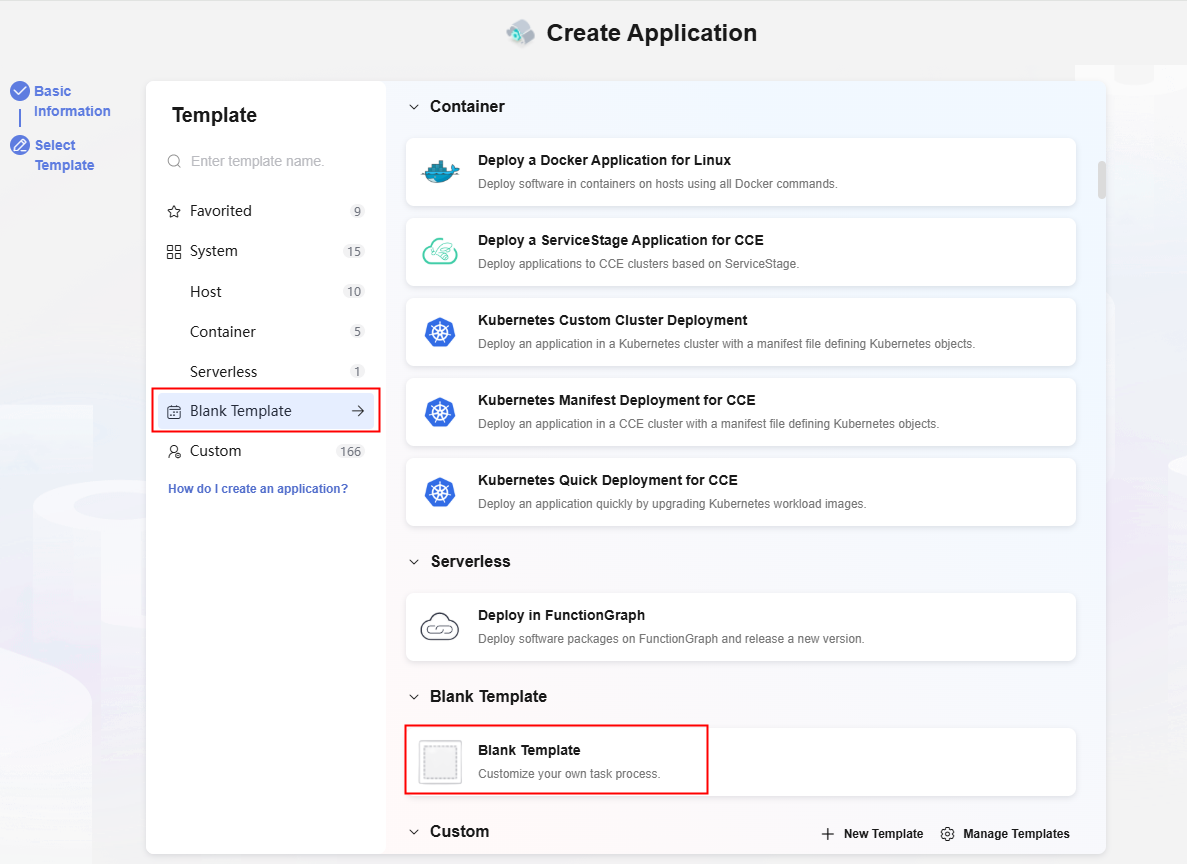Collapse the Blank Template section
Viewport: 1187px width, 864px height.
414,697
